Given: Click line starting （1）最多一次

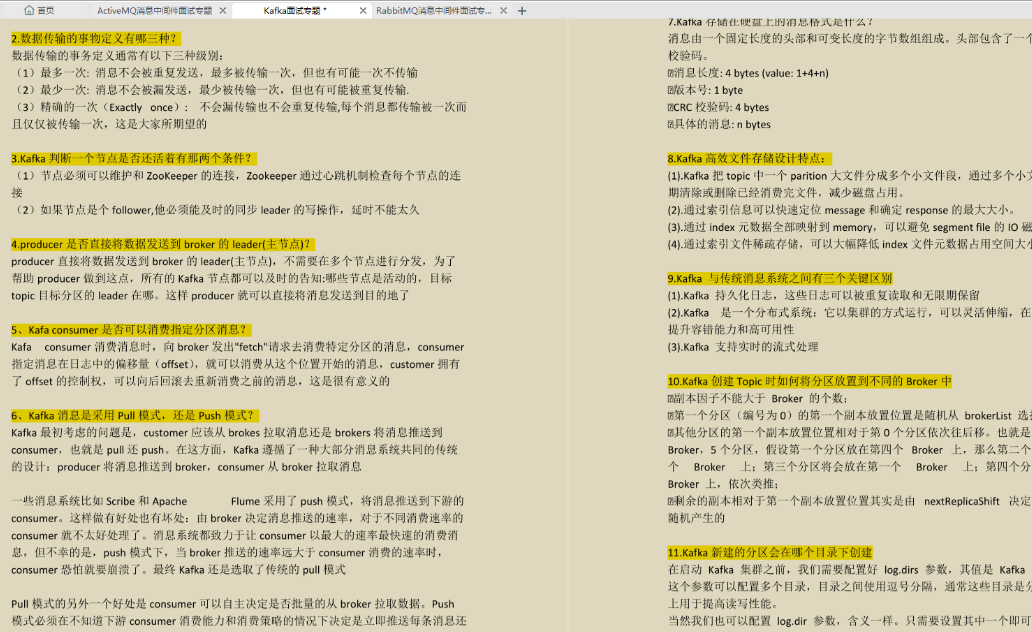Looking at the screenshot, I should pos(215,72).
